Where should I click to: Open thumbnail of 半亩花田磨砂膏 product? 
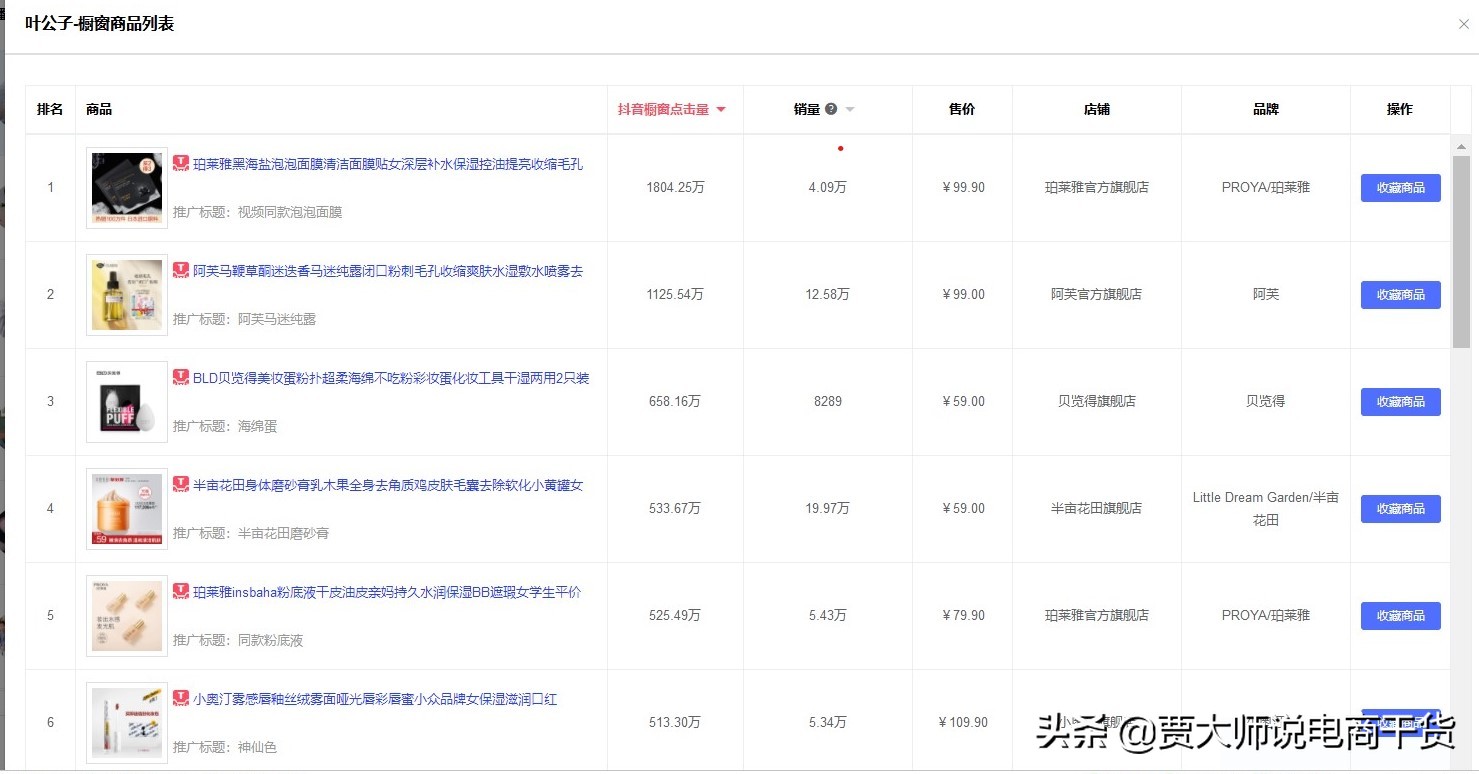coord(127,509)
